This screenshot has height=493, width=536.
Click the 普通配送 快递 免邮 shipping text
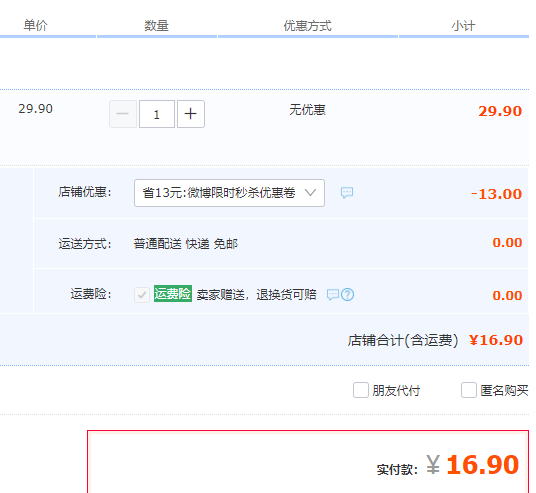(x=186, y=244)
